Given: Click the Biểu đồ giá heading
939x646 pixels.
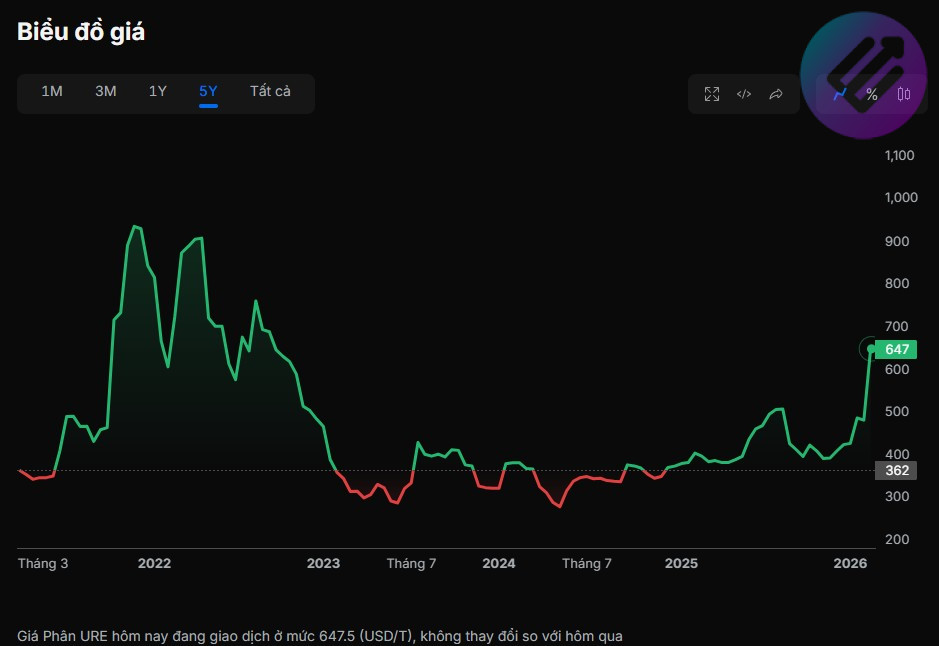Looking at the screenshot, I should tap(81, 32).
